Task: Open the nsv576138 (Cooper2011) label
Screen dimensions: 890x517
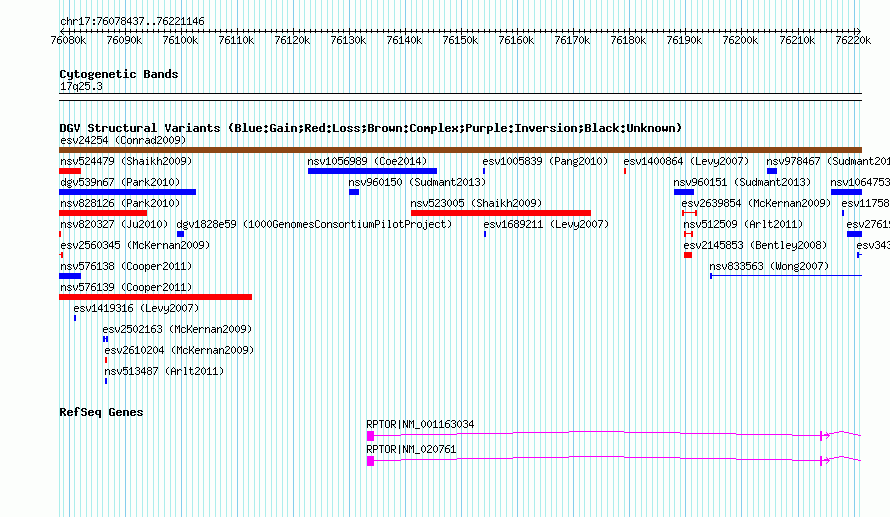Action: tap(126, 266)
